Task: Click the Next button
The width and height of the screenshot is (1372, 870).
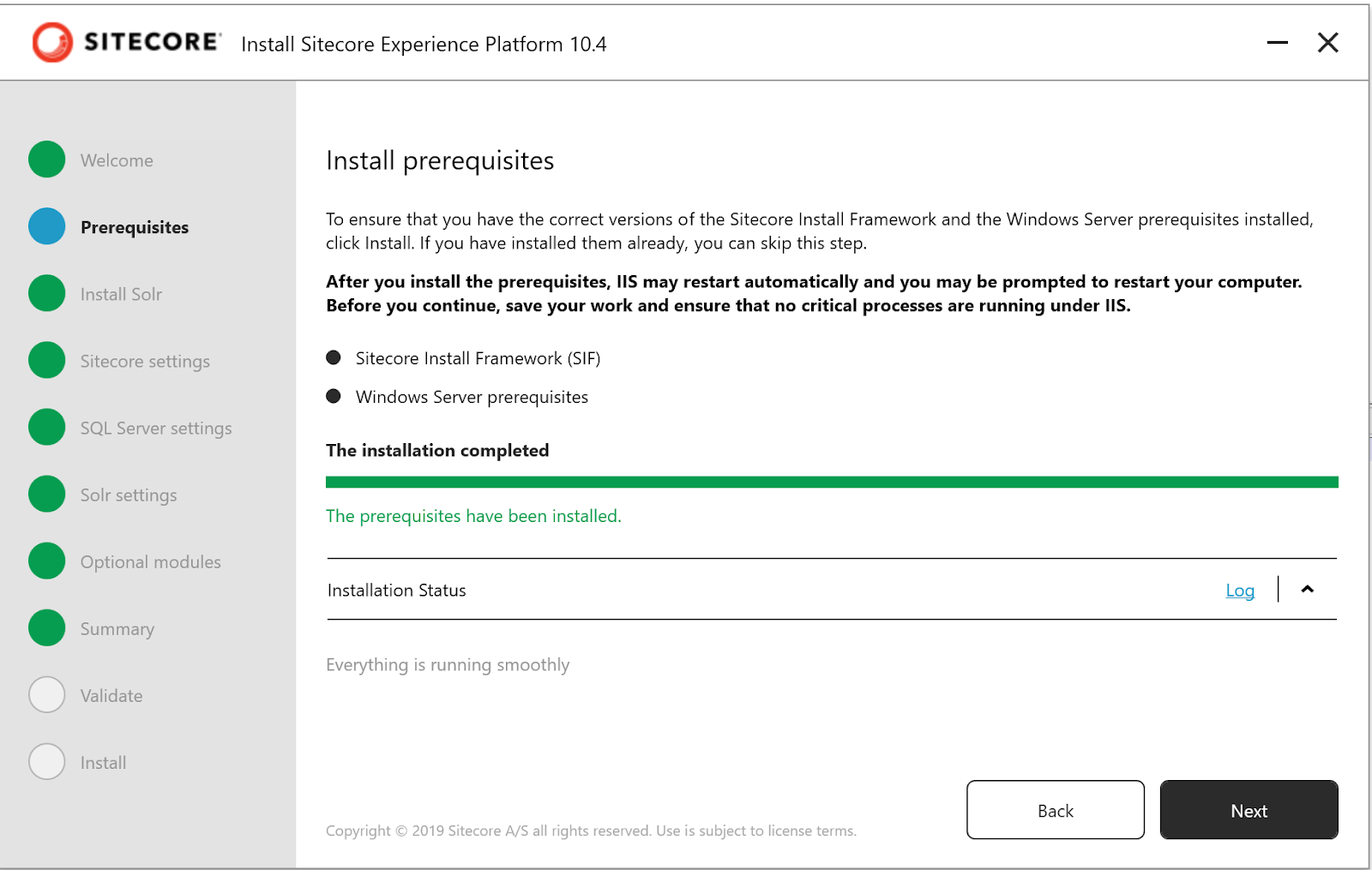Action: (x=1249, y=810)
